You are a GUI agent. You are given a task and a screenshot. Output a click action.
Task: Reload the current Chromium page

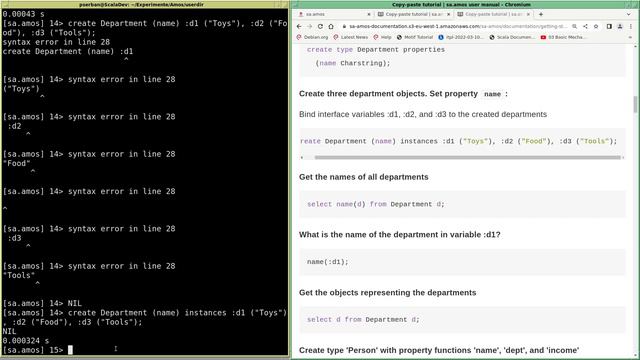point(320,26)
